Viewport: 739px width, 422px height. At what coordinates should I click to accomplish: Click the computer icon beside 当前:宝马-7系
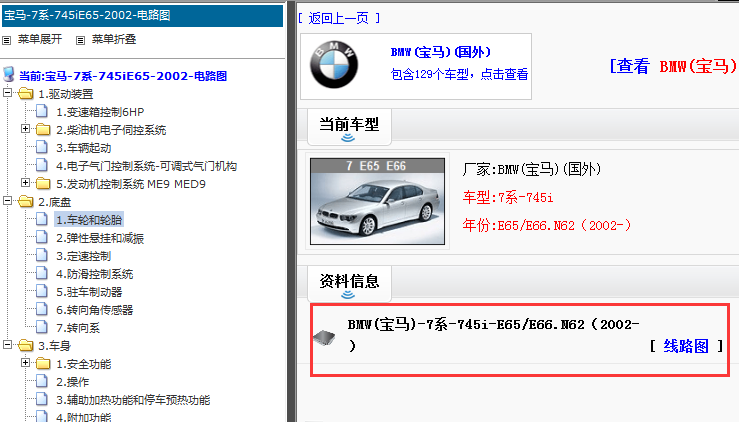point(8,74)
